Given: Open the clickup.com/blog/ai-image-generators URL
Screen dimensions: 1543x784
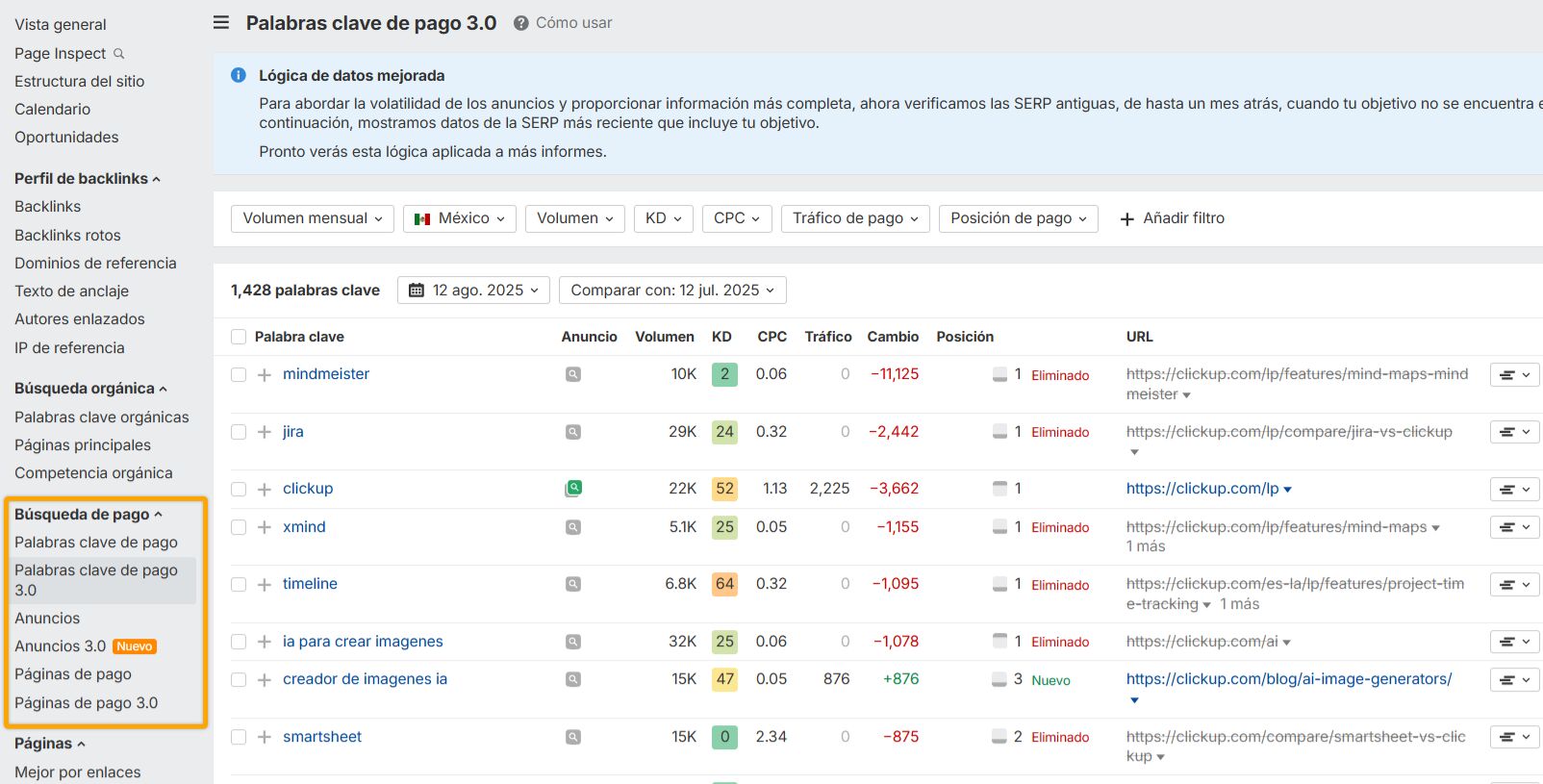Looking at the screenshot, I should [1289, 679].
